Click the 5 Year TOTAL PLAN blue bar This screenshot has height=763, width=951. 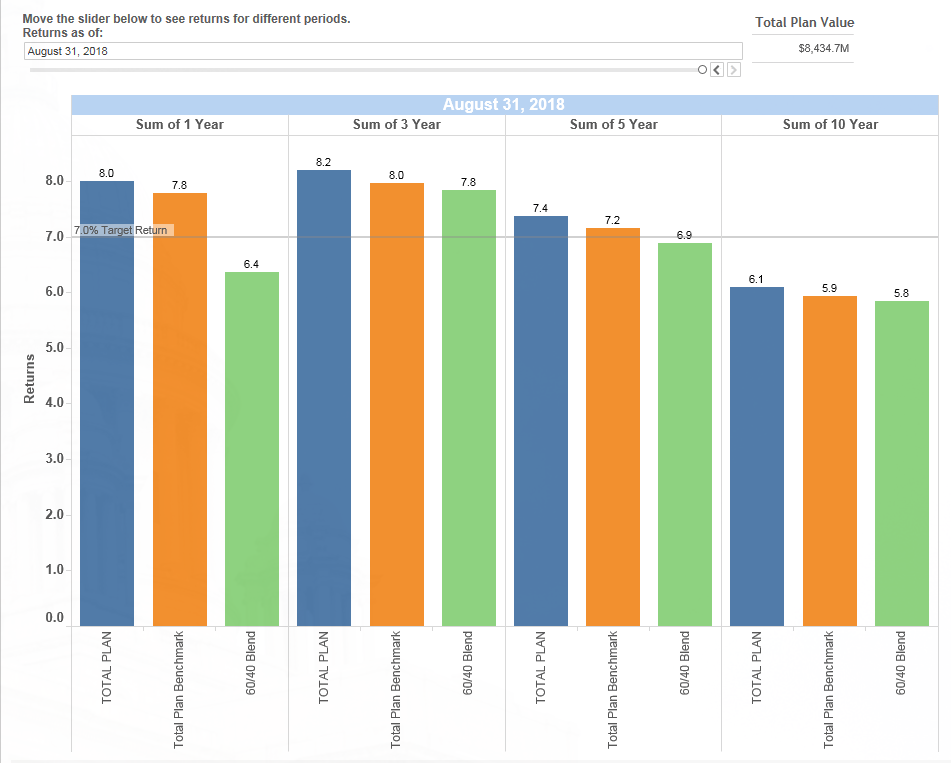(541, 421)
